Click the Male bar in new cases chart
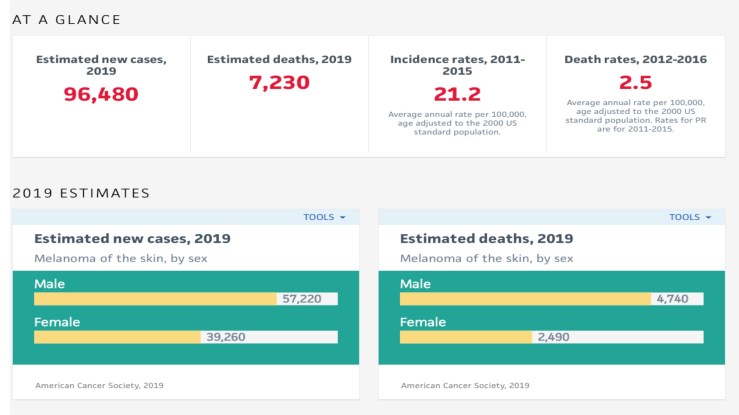Screen dimensions: 739x415 coord(155,299)
